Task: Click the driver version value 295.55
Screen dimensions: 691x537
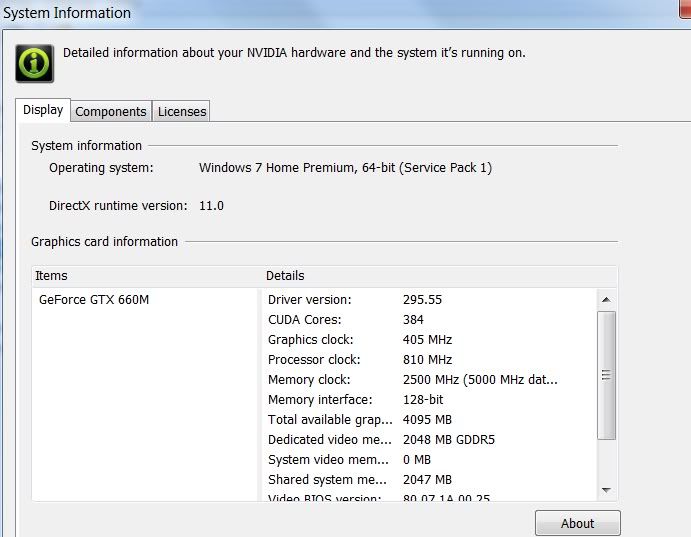Action: (x=422, y=300)
